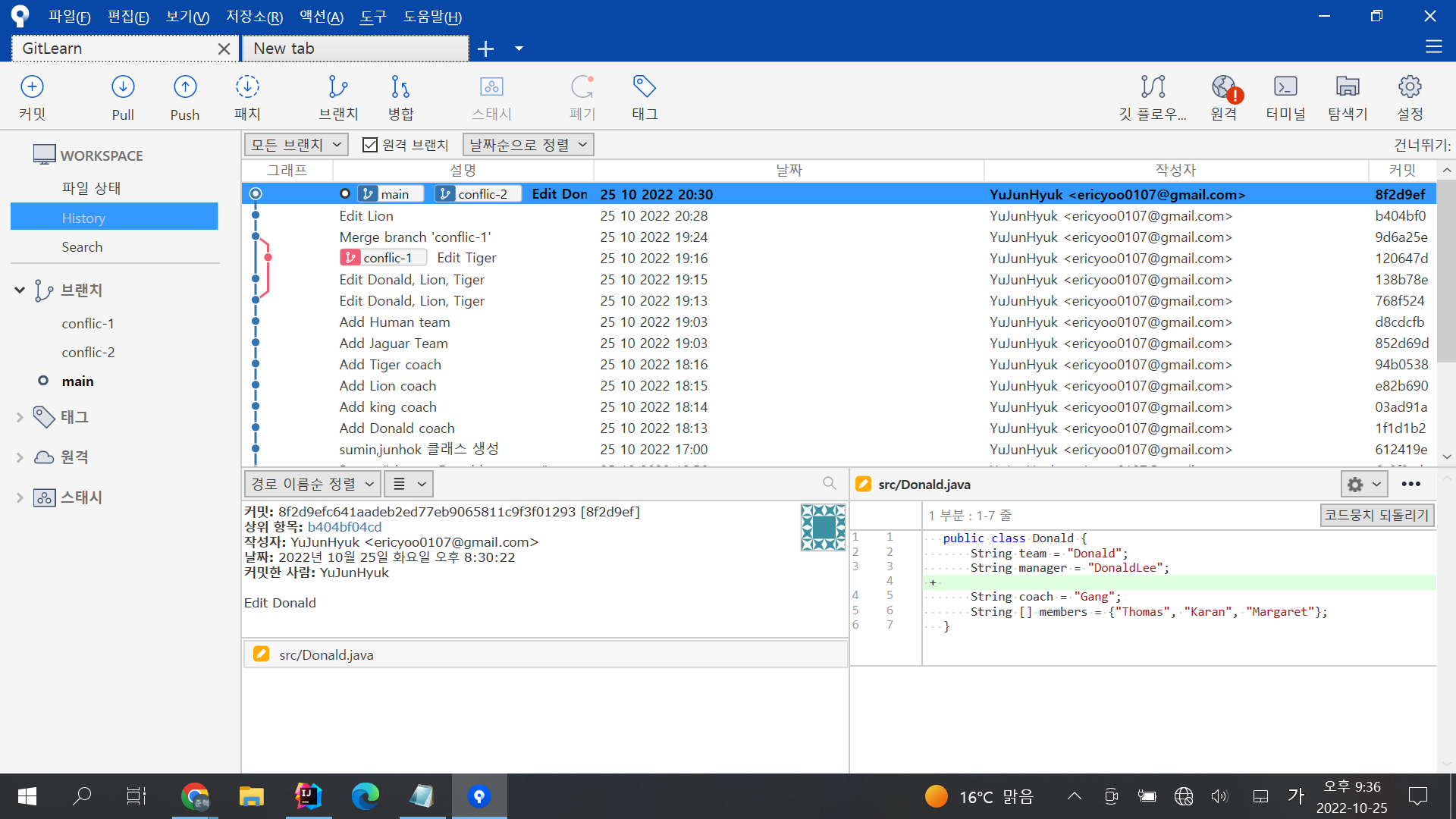
Task: Open the Git Flow toolbar icon
Action: coord(1153,98)
